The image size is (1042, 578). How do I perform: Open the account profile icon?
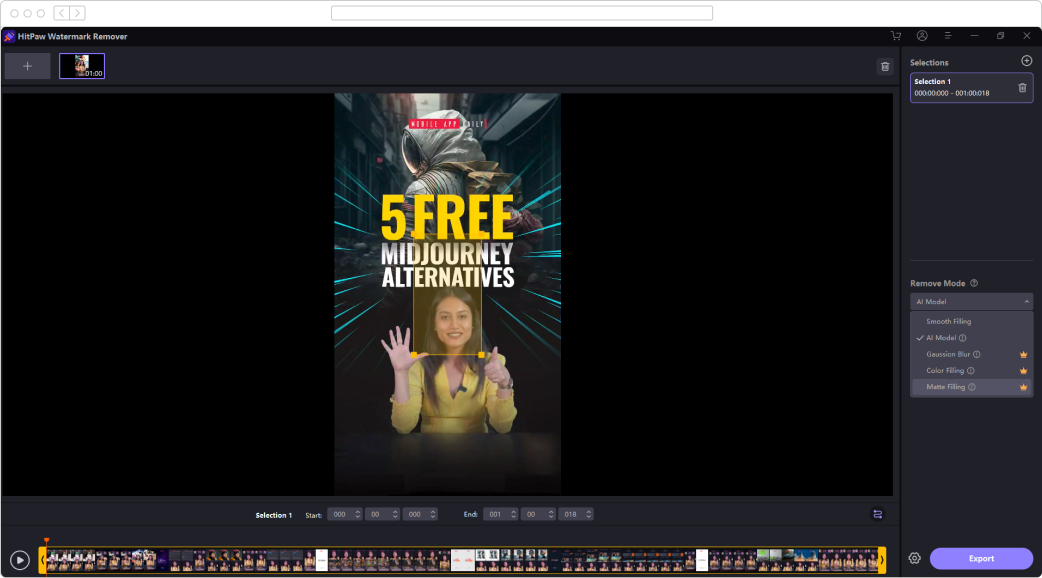(921, 35)
